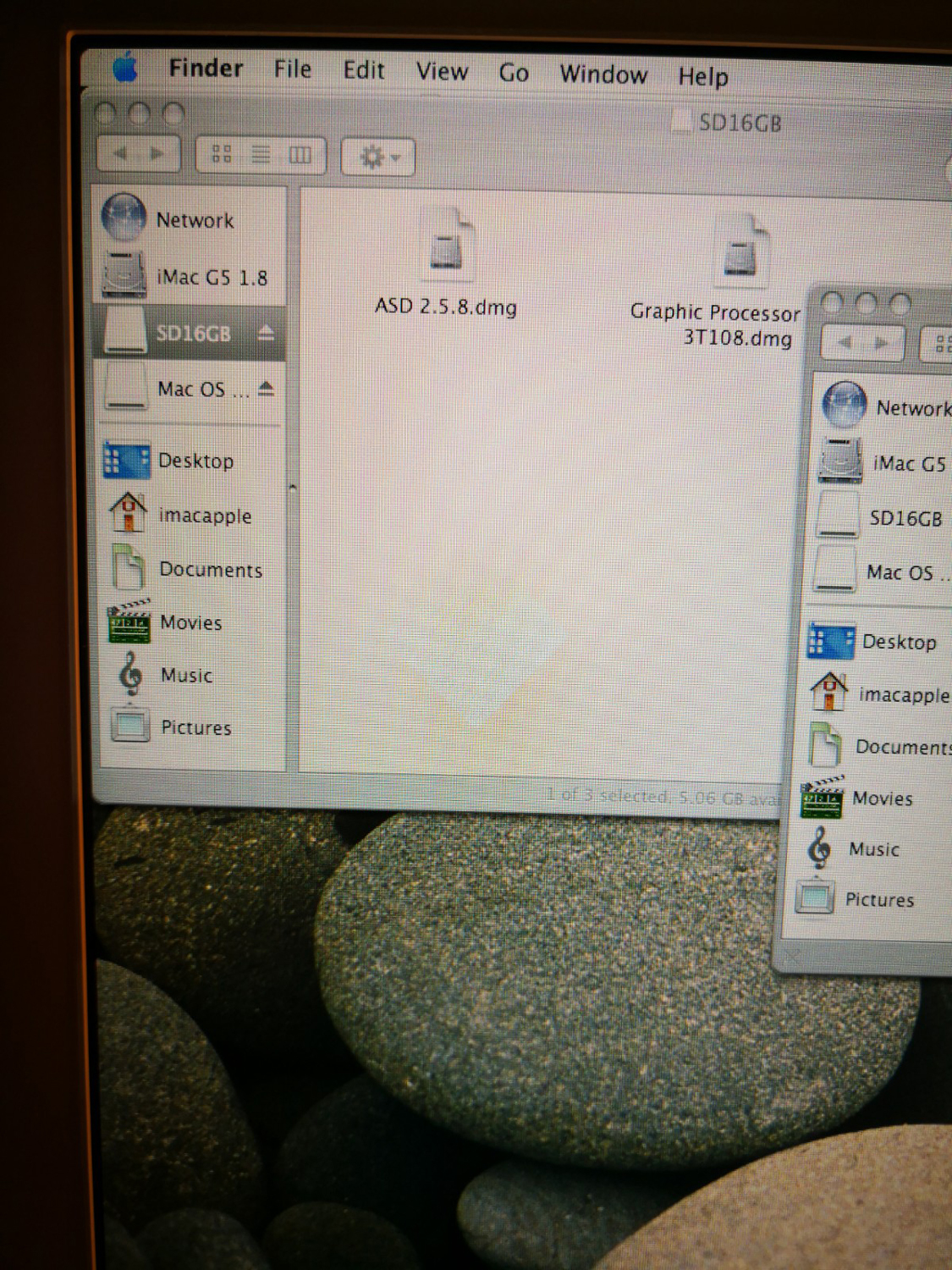Close the second Finder window
The height and width of the screenshot is (1270, 952).
pos(832,302)
